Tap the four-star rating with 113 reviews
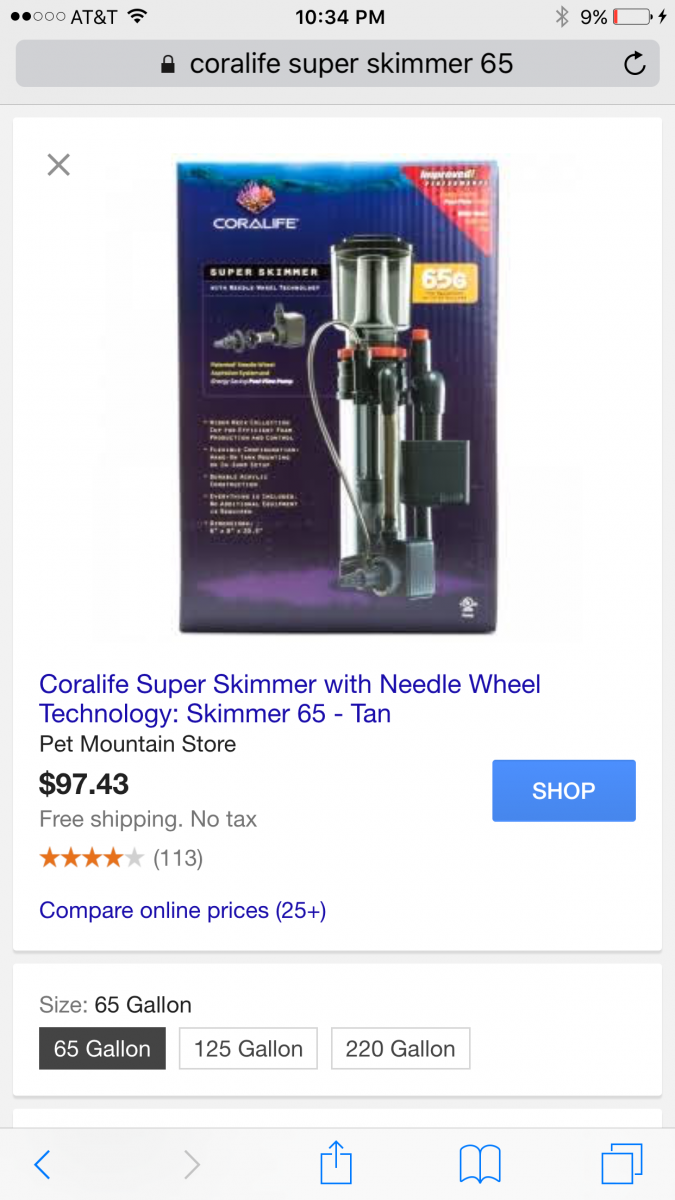The image size is (675, 1200). tap(121, 858)
